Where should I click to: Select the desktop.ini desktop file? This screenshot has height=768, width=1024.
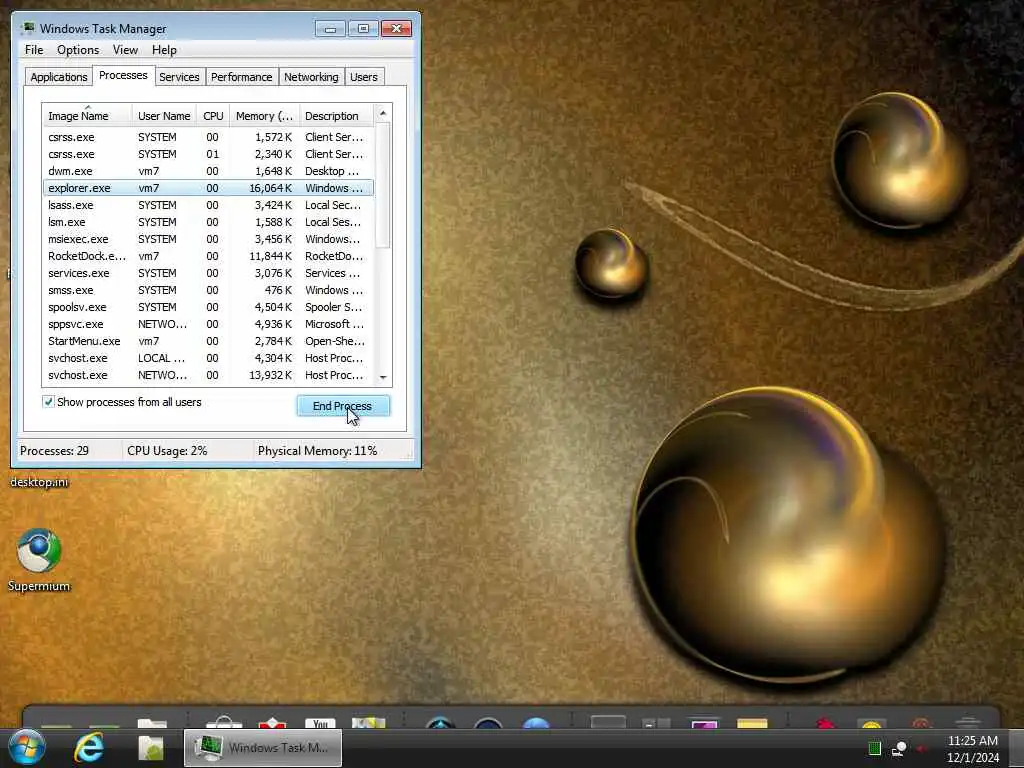point(39,482)
